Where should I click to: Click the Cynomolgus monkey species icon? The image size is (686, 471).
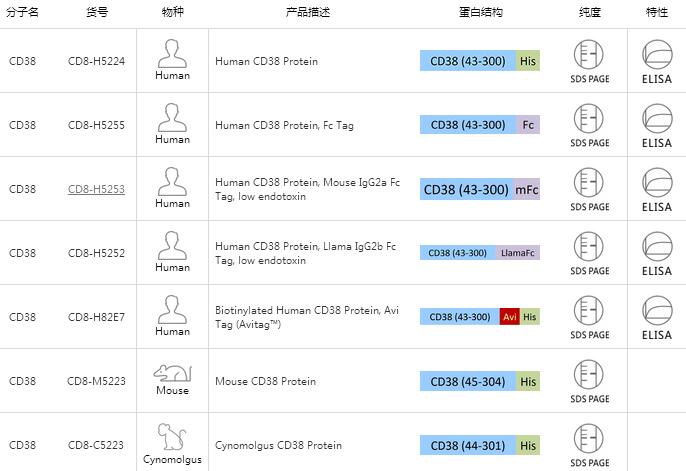[172, 437]
